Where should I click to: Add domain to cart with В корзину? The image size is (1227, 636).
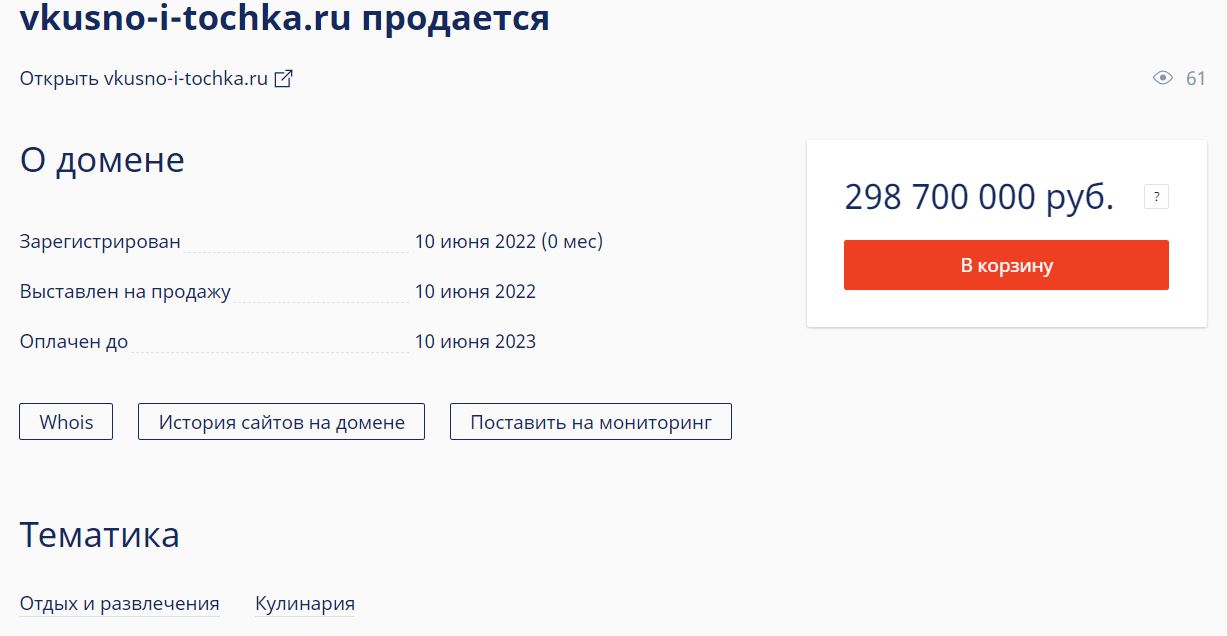(1006, 265)
